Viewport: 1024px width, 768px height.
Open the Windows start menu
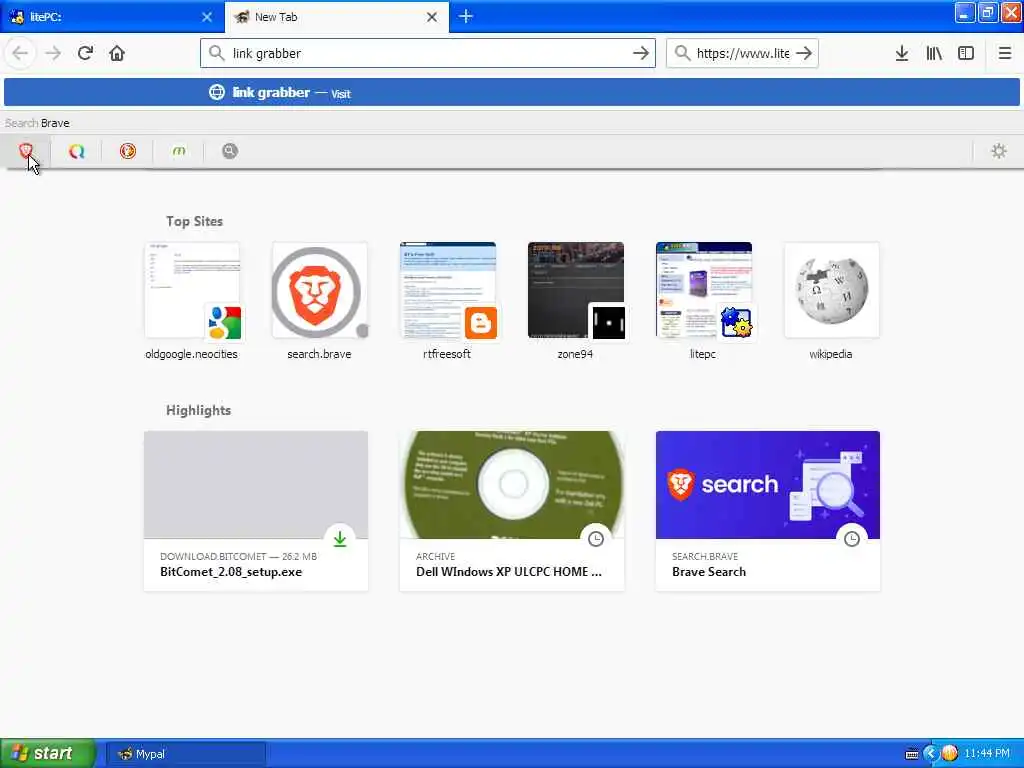click(x=48, y=754)
